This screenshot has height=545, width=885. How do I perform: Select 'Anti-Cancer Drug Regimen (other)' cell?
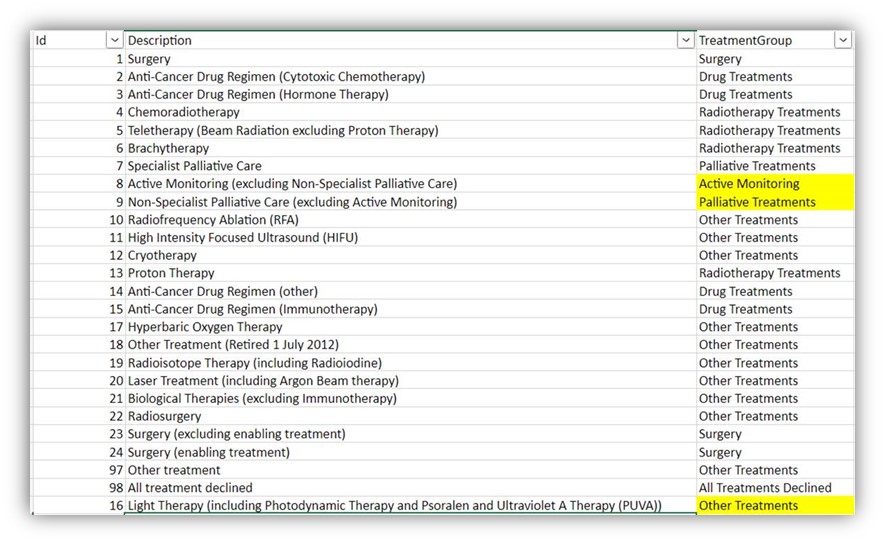pyautogui.click(x=410, y=291)
